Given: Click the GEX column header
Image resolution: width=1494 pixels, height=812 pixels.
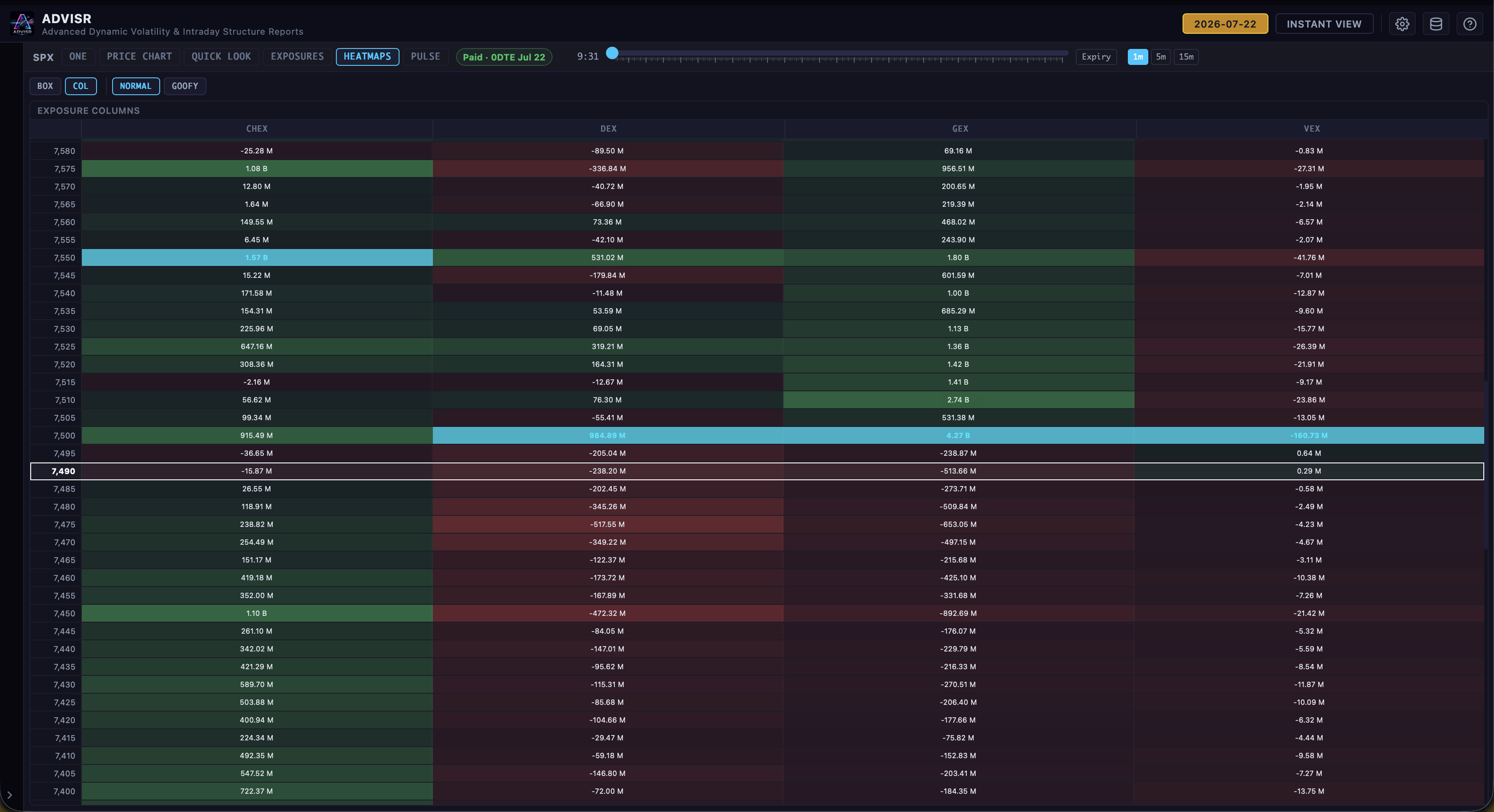Looking at the screenshot, I should click(x=960, y=129).
